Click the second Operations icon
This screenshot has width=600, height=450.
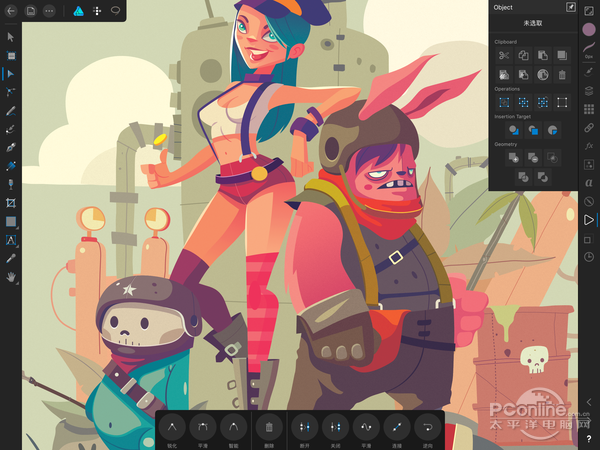point(523,103)
